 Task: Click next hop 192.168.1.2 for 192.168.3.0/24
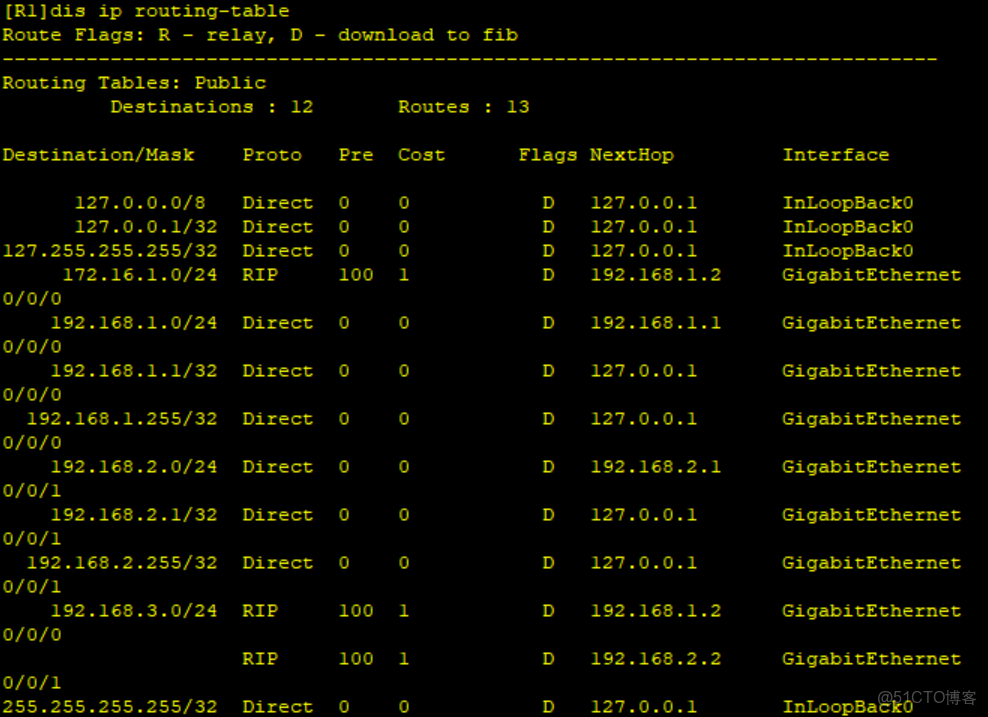click(656, 611)
